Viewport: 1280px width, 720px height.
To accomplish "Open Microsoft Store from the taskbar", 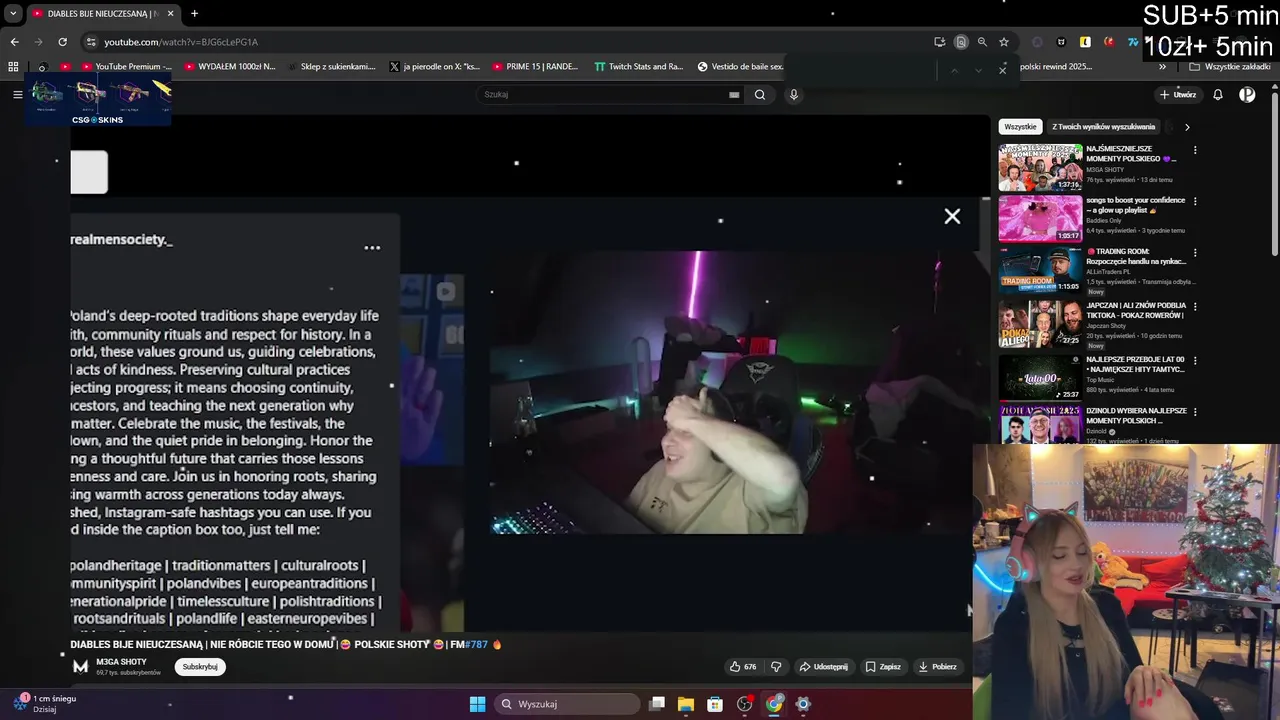I will coord(715,704).
